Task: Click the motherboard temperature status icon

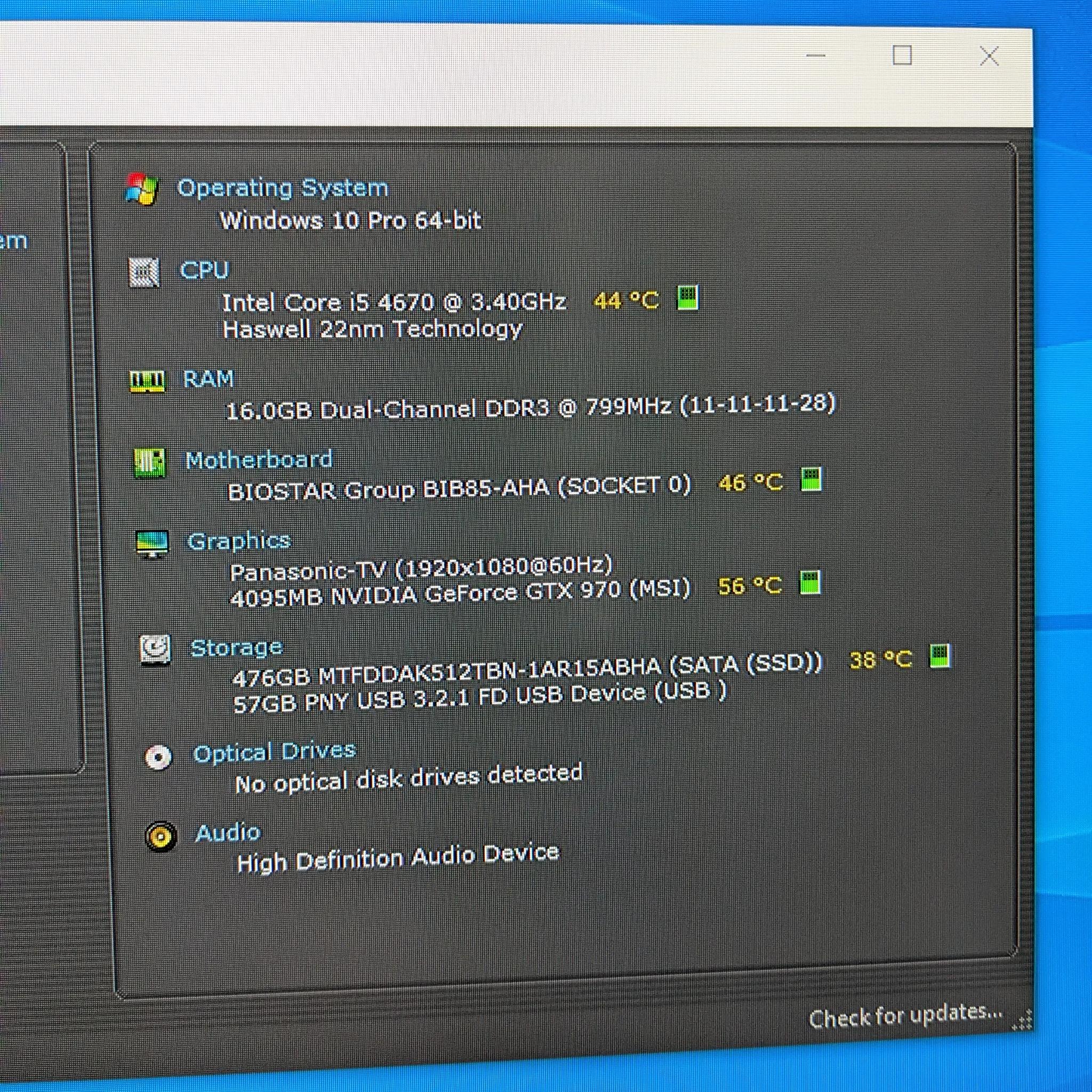Action: pos(811,479)
